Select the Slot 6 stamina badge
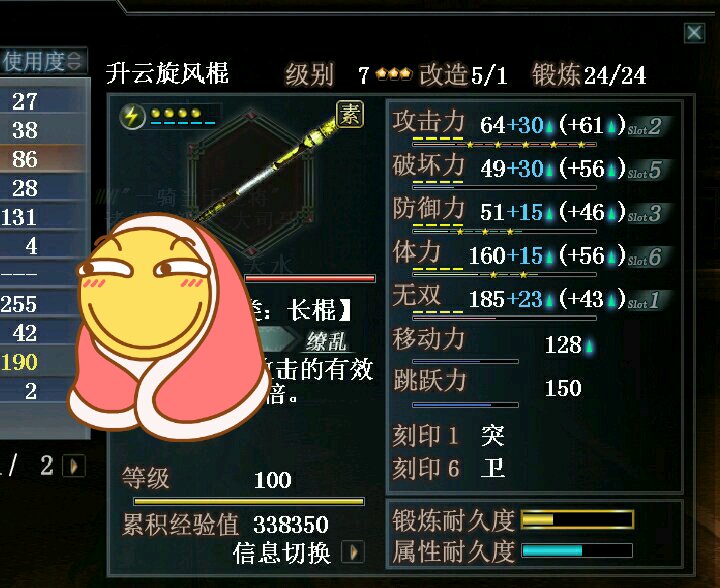The image size is (720, 588). click(x=646, y=257)
